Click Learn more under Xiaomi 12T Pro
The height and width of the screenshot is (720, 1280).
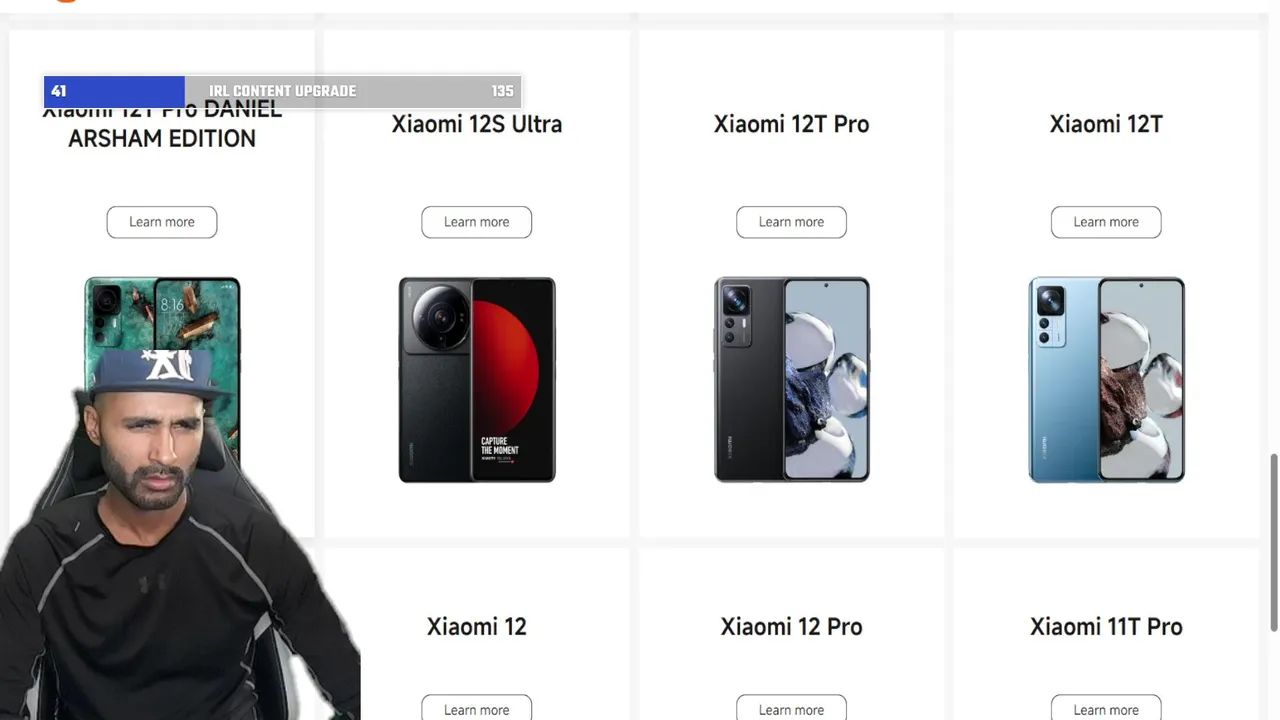[791, 222]
